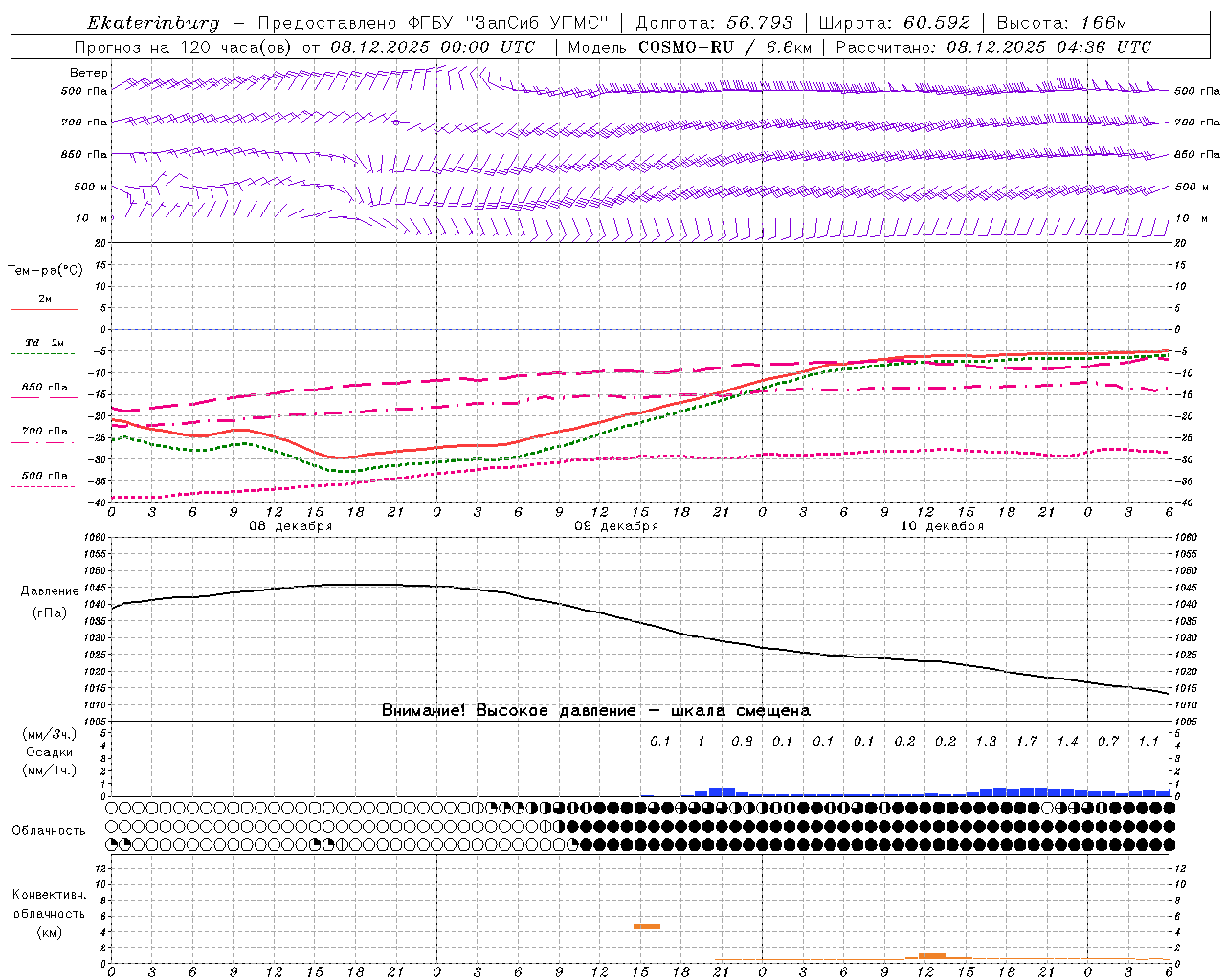Click the 3-hour precipitation value '1.1'
Viewport: 1225px width, 980px height.
1148,742
